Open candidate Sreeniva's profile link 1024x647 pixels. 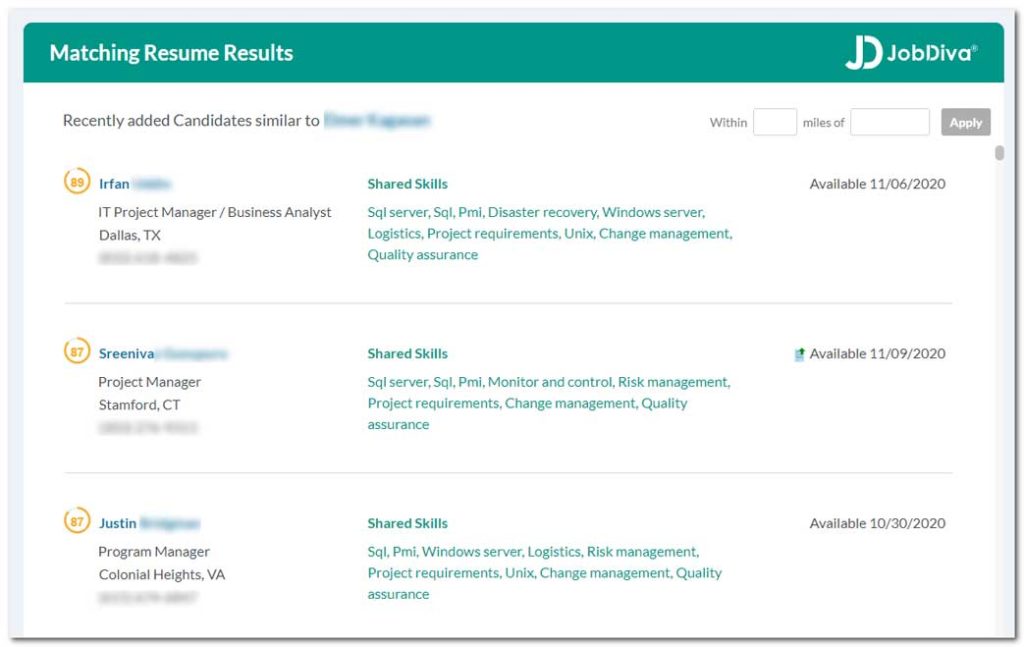162,353
